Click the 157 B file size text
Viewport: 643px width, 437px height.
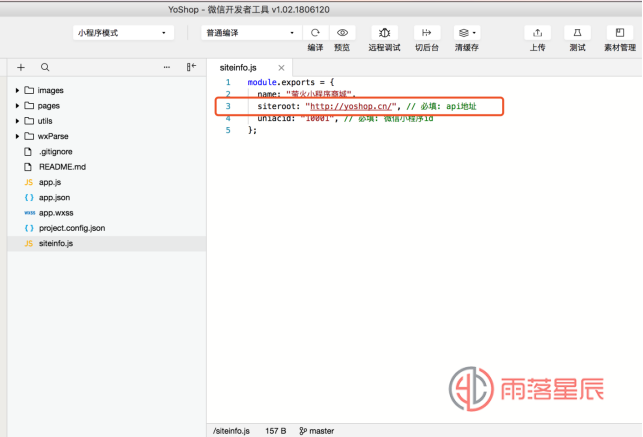[x=276, y=431]
